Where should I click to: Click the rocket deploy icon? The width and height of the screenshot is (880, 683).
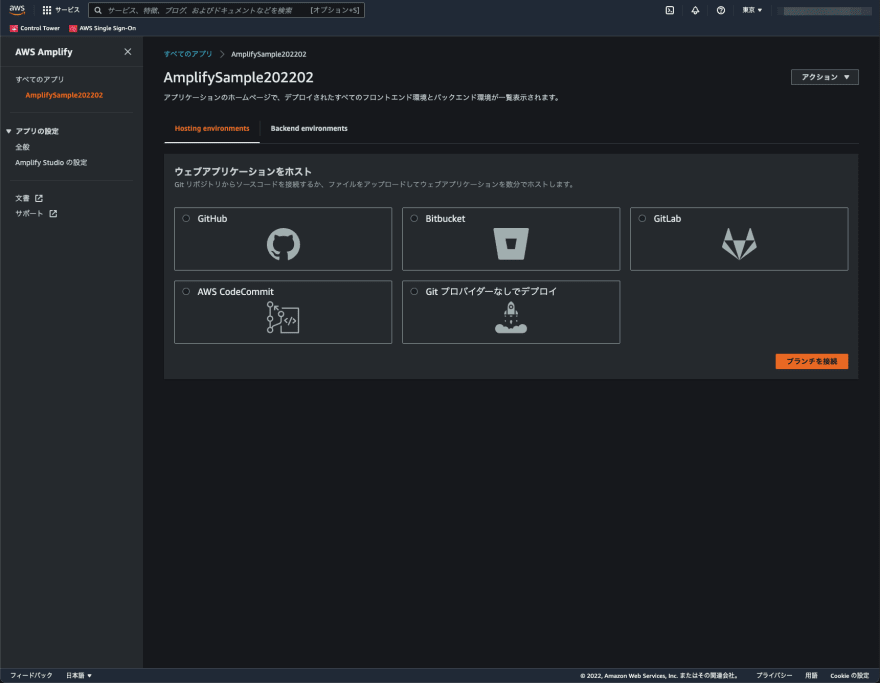click(511, 317)
